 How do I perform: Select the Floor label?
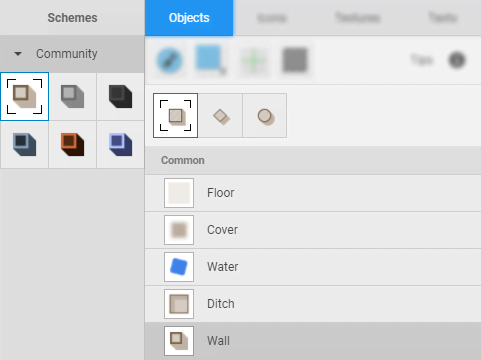click(221, 193)
